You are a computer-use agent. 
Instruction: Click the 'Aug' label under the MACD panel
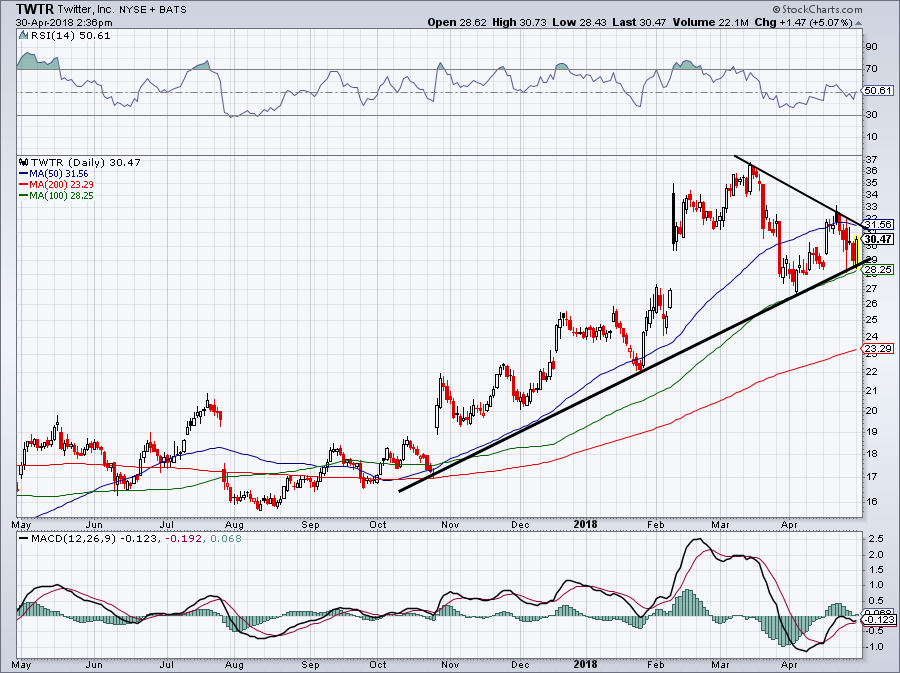coord(234,666)
